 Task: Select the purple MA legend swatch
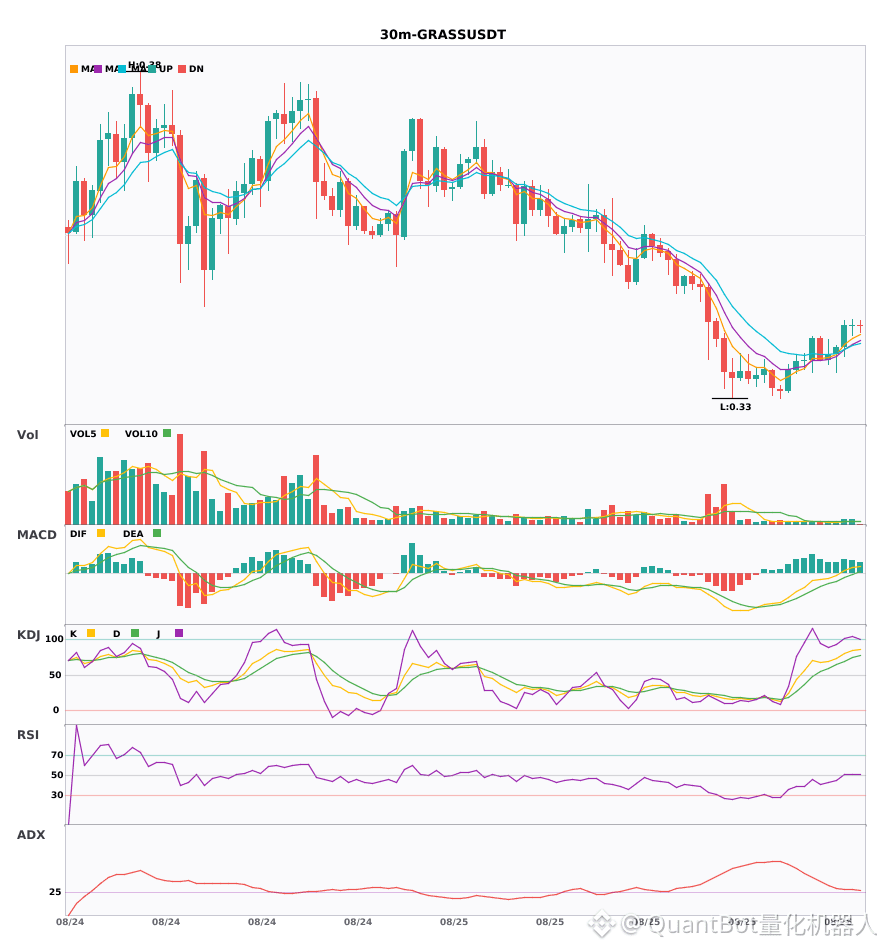(x=98, y=69)
